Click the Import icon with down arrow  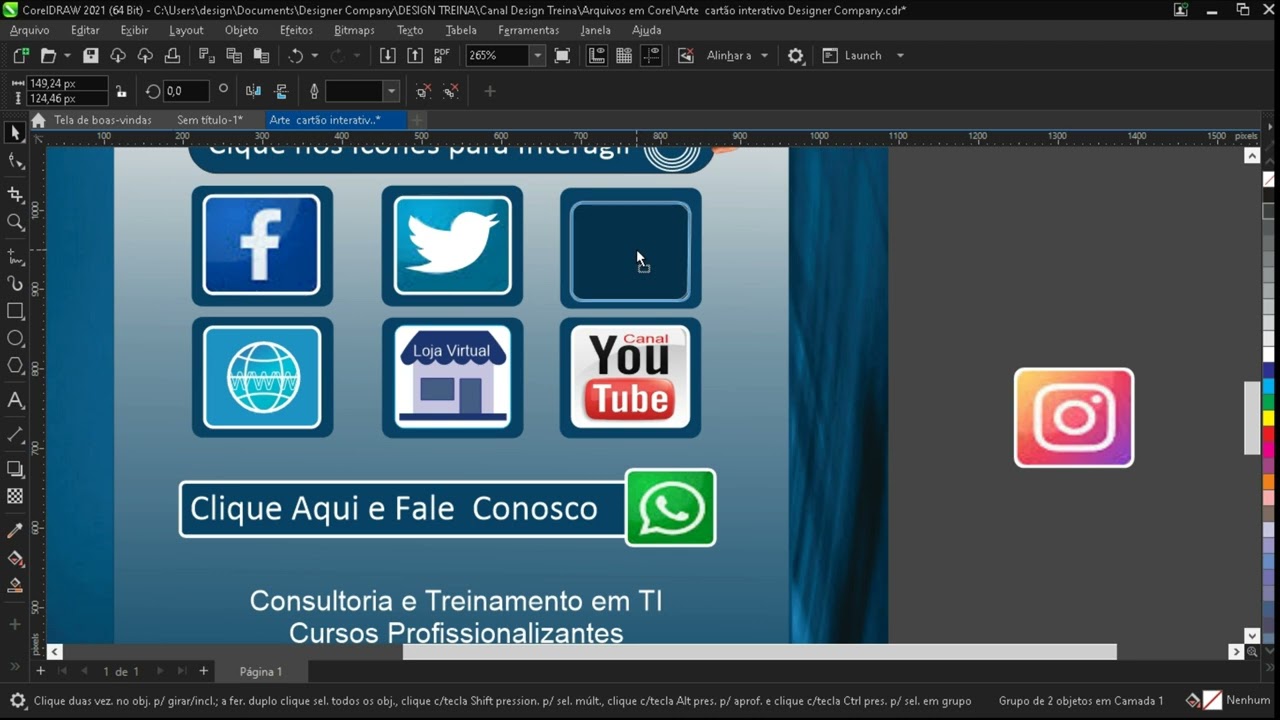387,56
